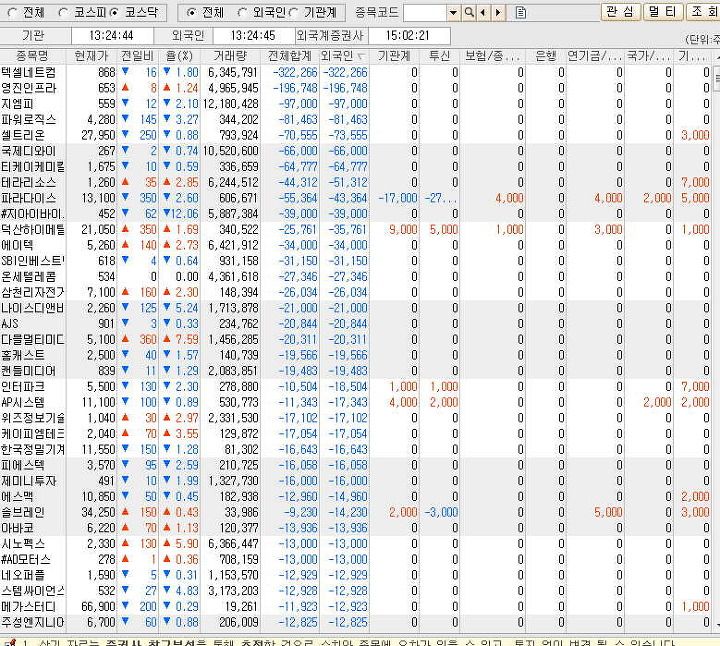Sort by 거래량 column header
This screenshot has height=646, width=720.
pyautogui.click(x=230, y=56)
